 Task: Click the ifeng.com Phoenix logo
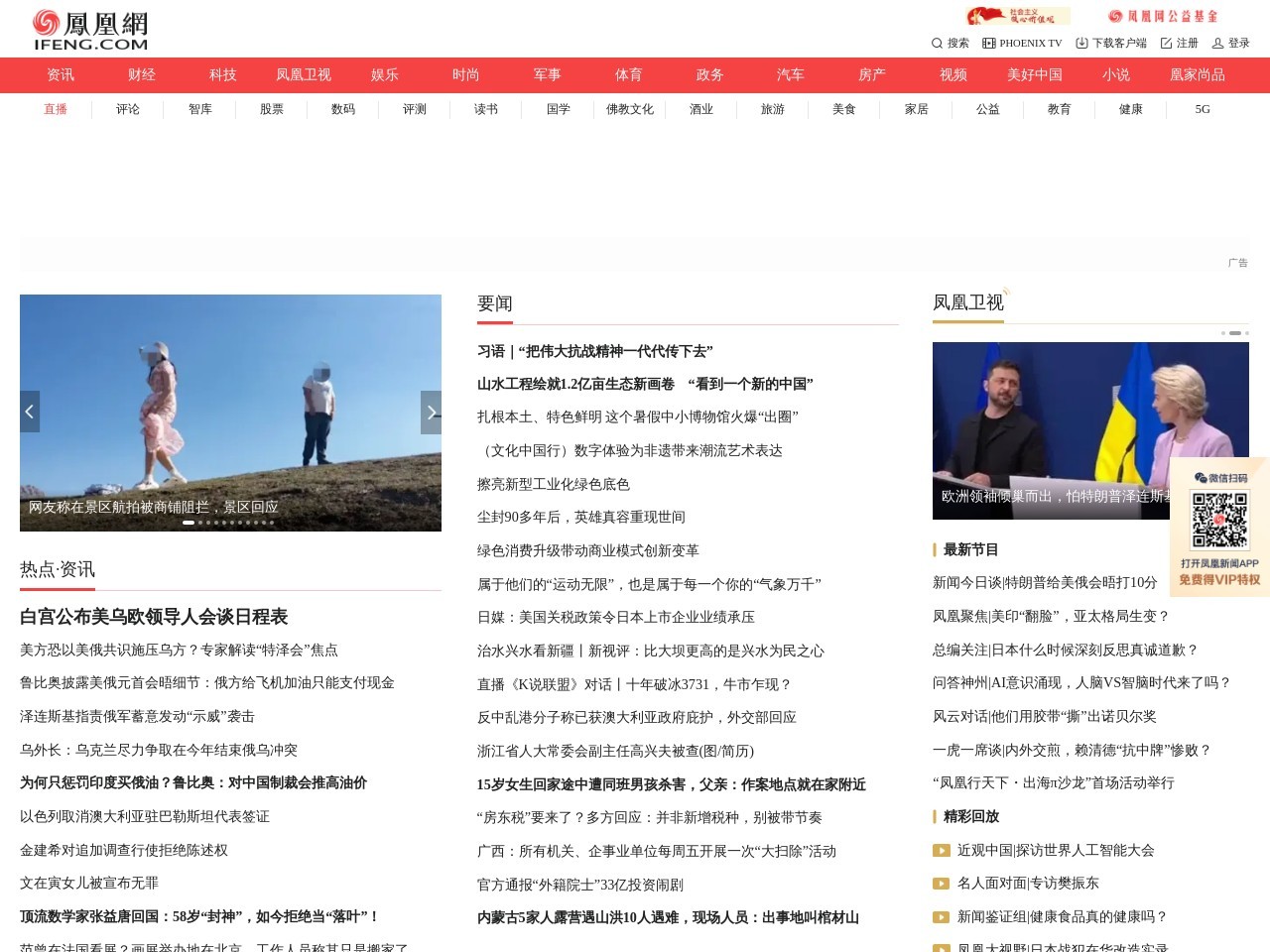pos(89,30)
